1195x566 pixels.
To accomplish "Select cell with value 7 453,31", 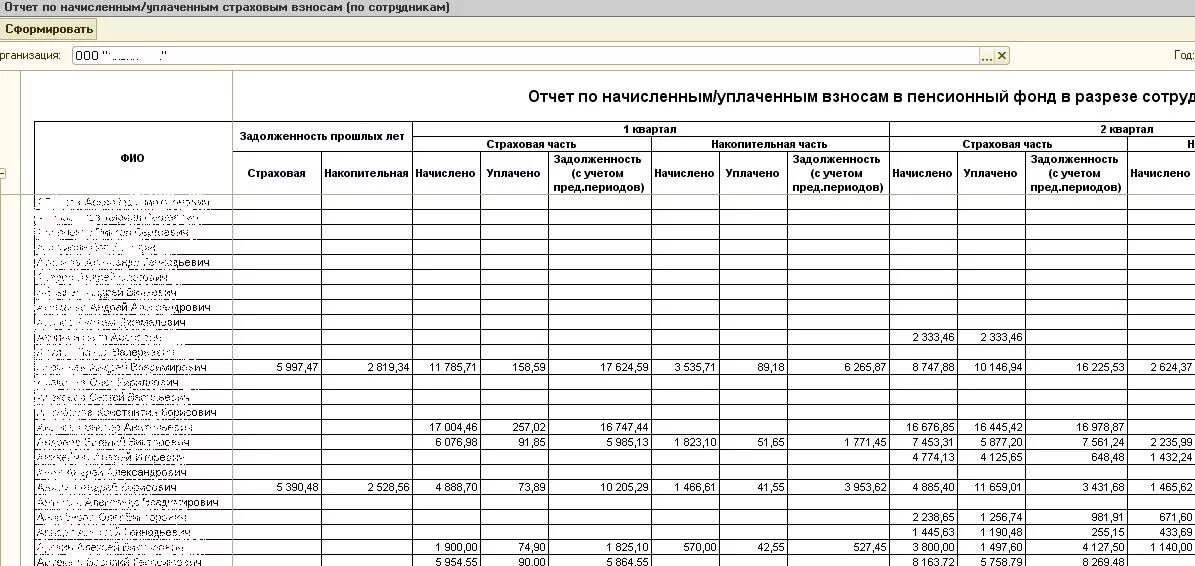I will click(x=924, y=442).
